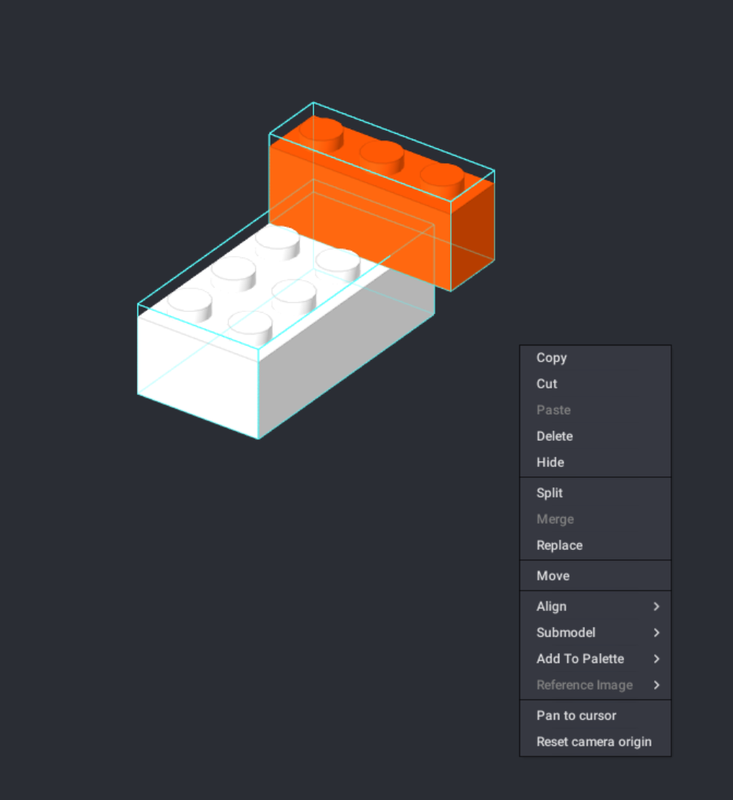Open the Add To Palette submenu
The image size is (733, 800).
click(x=595, y=659)
